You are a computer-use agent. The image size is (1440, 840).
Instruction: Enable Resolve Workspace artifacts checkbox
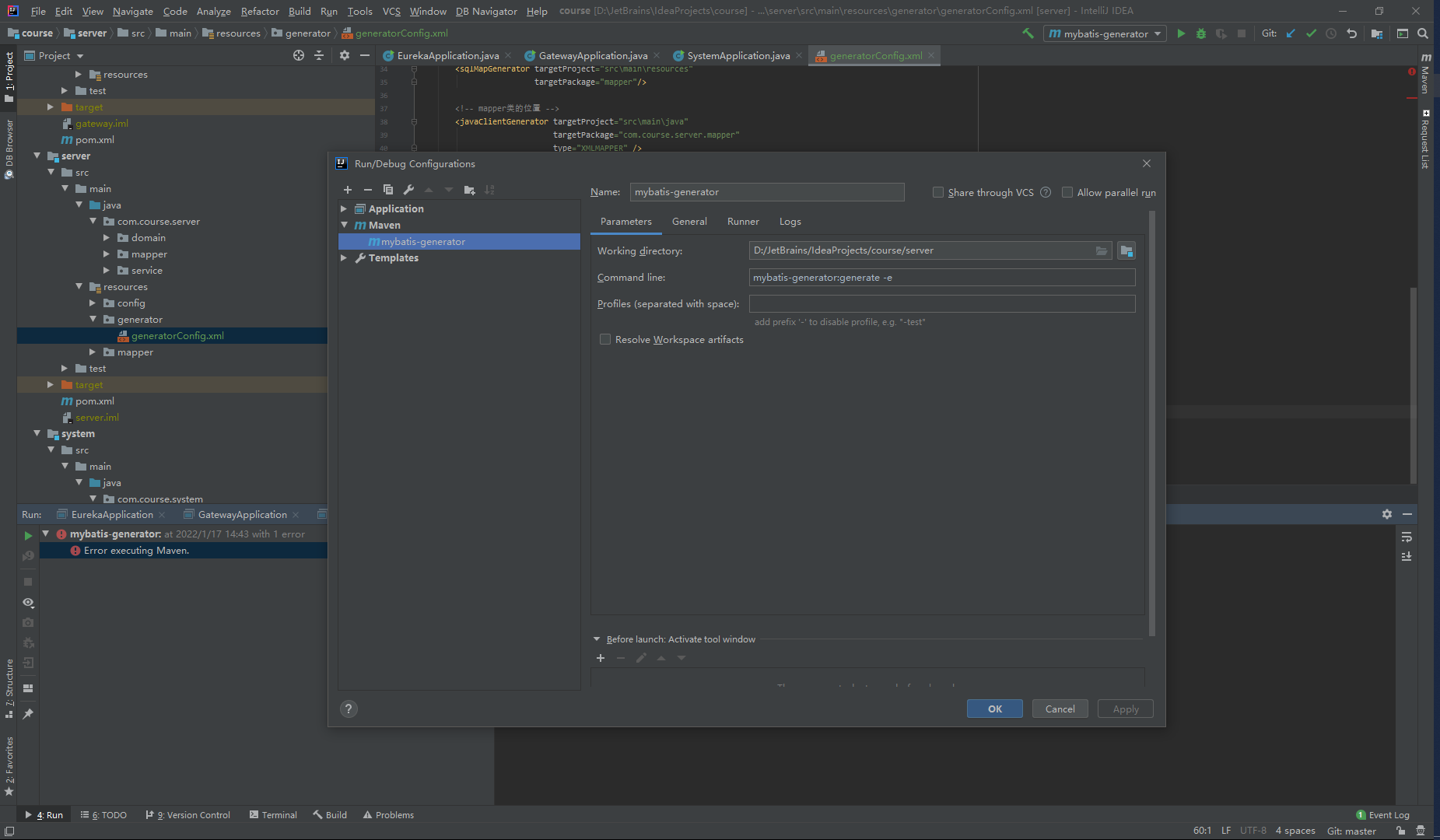click(605, 339)
